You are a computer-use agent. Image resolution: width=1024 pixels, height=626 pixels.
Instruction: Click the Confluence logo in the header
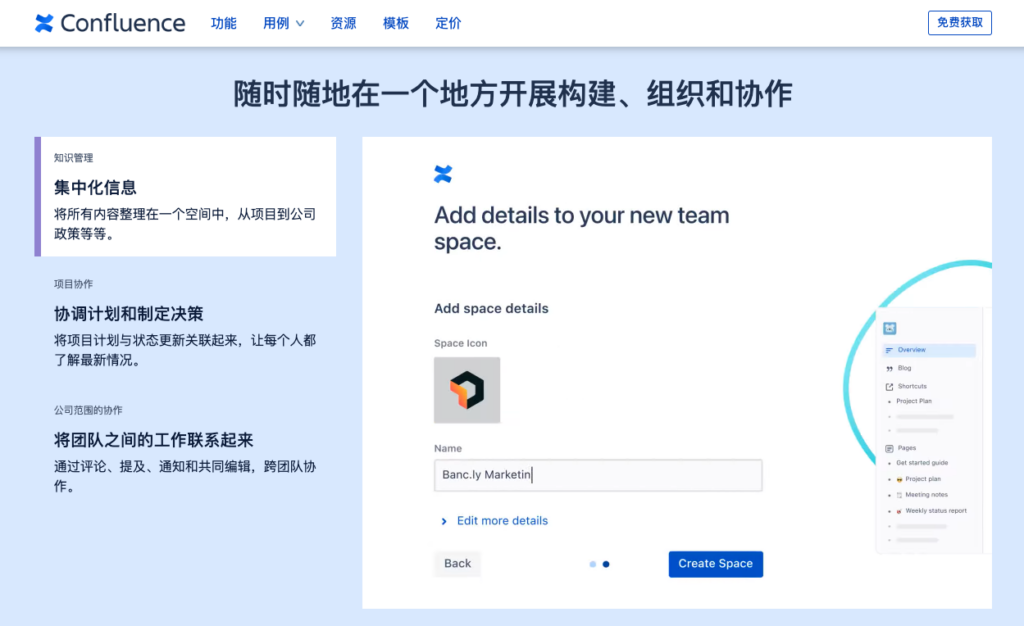(x=110, y=23)
